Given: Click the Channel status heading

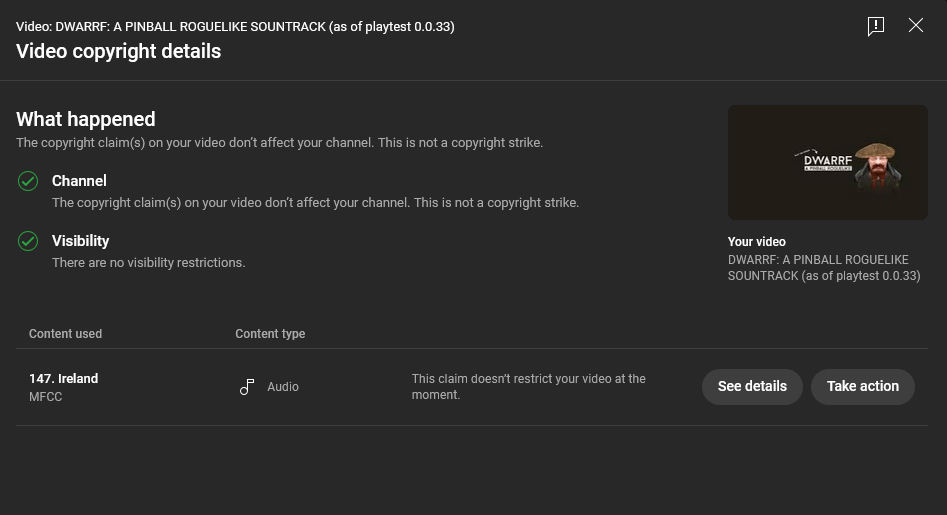Looking at the screenshot, I should (x=79, y=181).
